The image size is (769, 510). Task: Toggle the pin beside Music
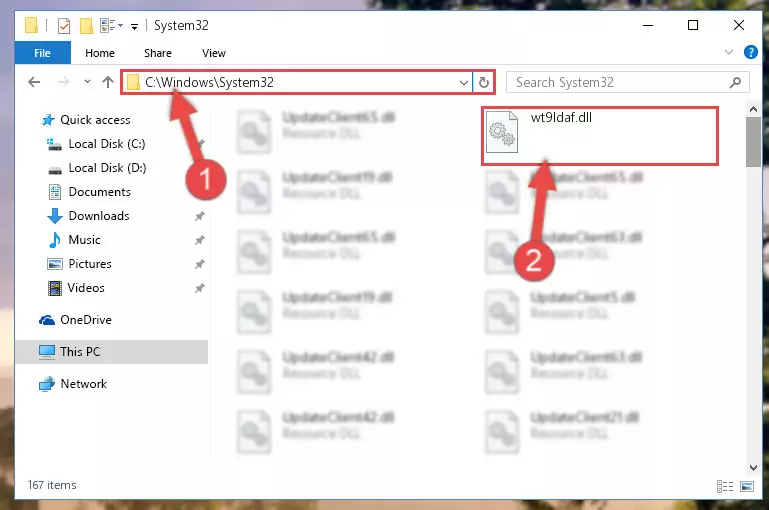tap(200, 240)
